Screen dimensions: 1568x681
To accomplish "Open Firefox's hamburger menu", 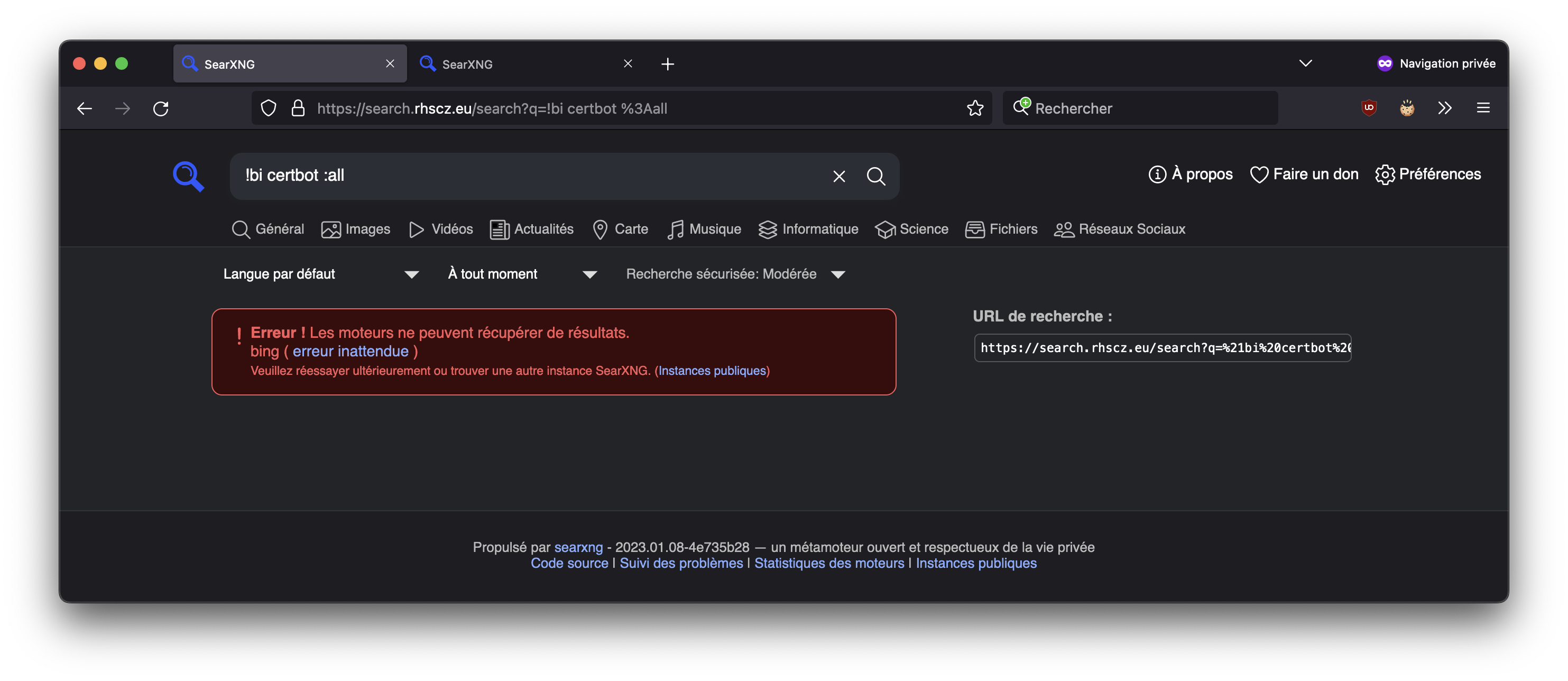I will 1483,108.
